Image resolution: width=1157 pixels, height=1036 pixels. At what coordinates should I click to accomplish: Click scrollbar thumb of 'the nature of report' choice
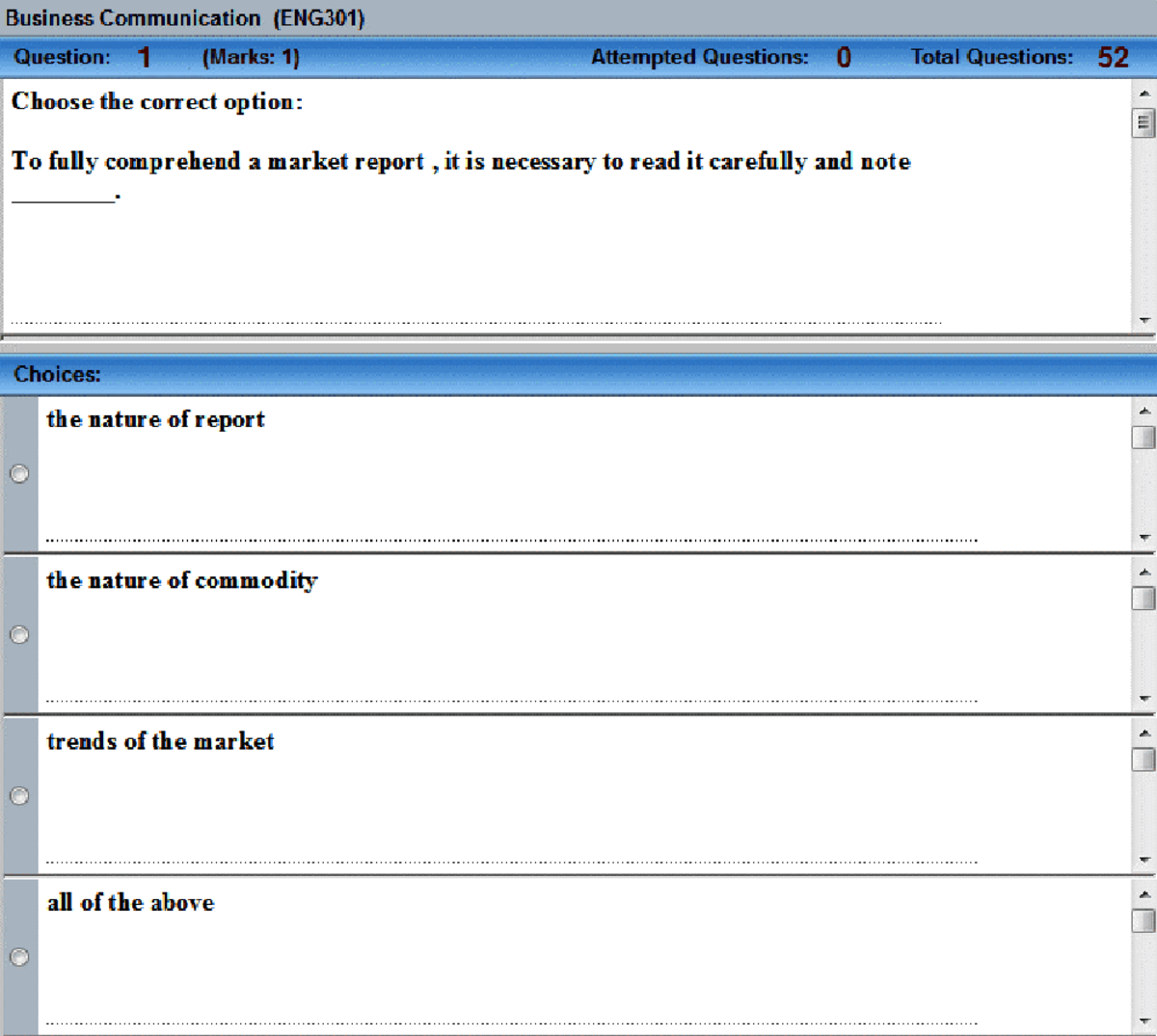[1144, 438]
